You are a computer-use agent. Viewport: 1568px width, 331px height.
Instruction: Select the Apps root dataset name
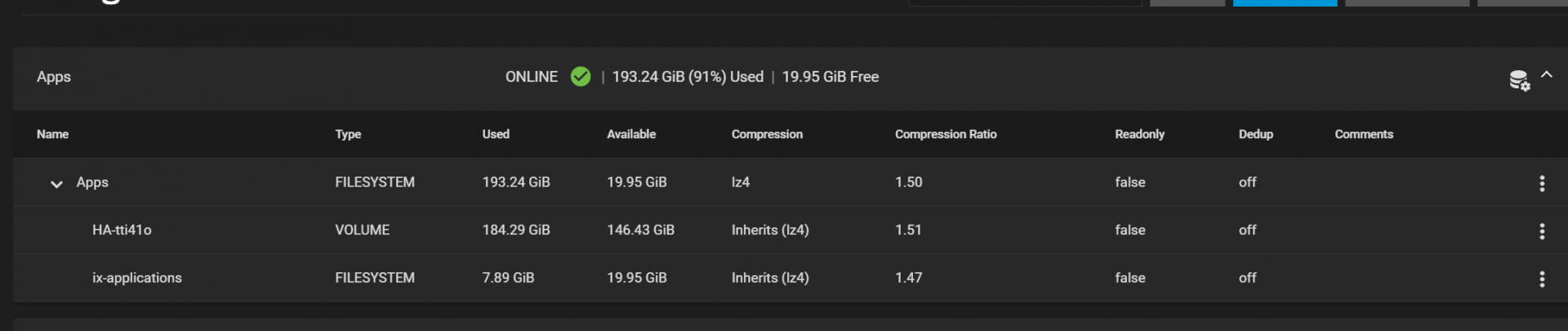92,182
